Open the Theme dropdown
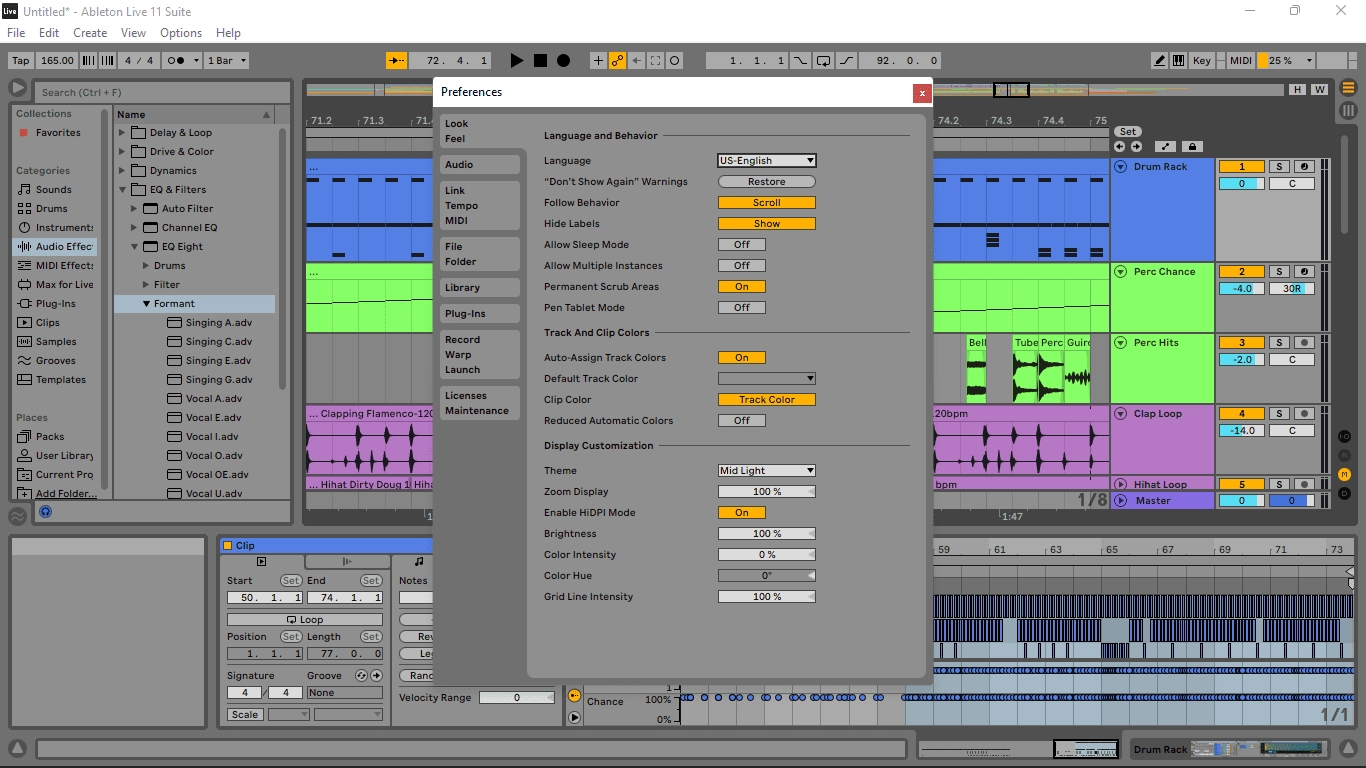The height and width of the screenshot is (768, 1366). [x=767, y=471]
